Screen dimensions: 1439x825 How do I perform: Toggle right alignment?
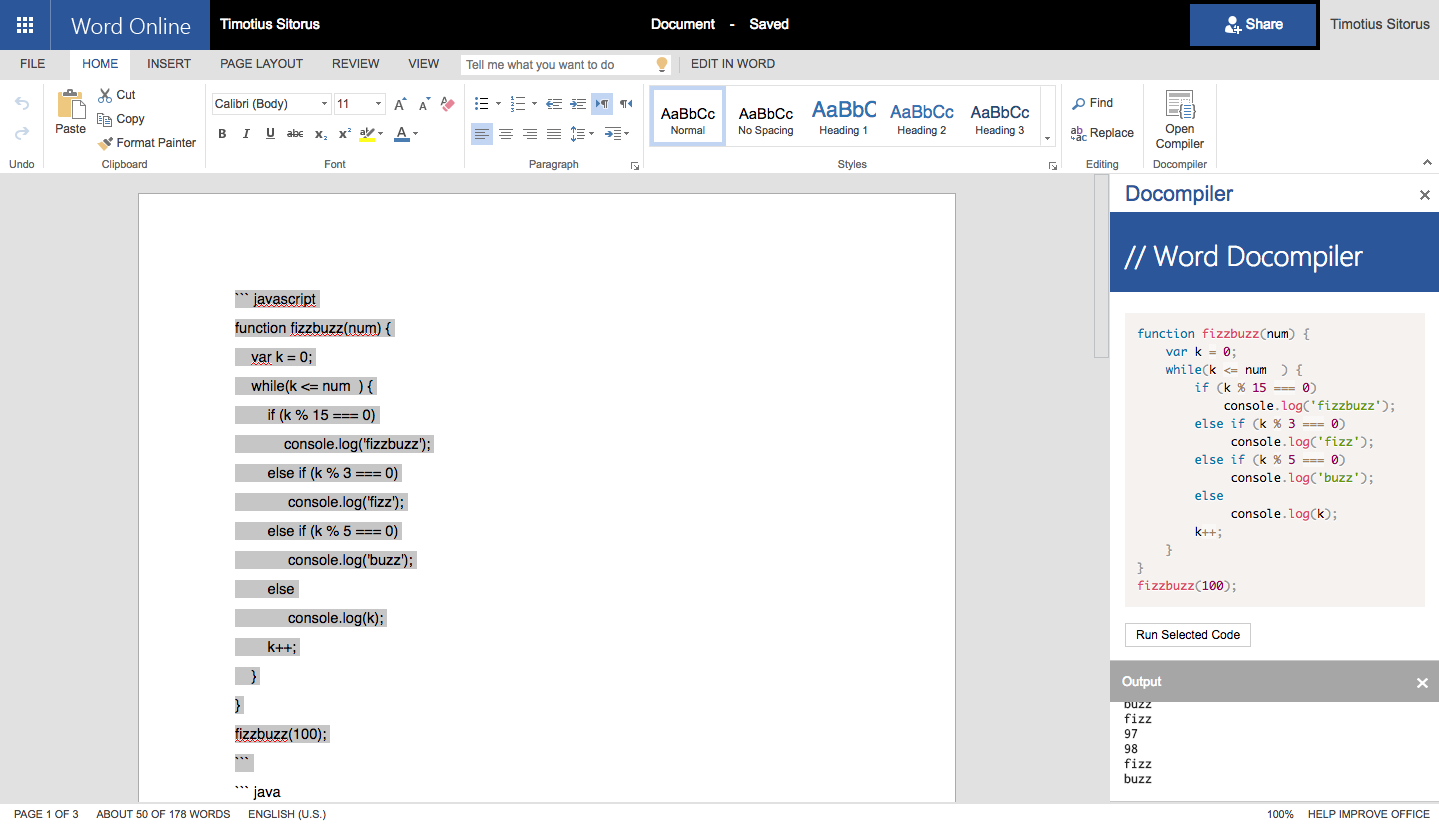[x=530, y=134]
